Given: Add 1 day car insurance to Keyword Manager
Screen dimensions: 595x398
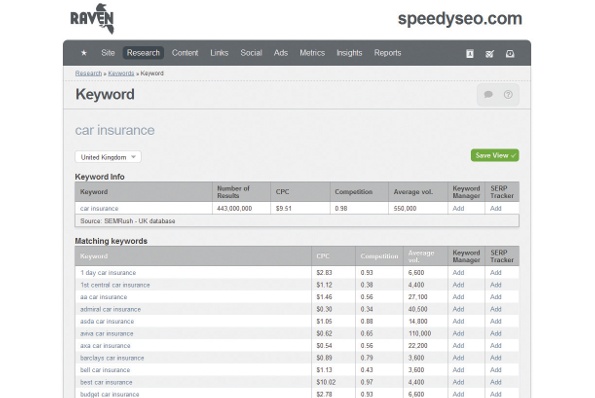Looking at the screenshot, I should 458,273.
